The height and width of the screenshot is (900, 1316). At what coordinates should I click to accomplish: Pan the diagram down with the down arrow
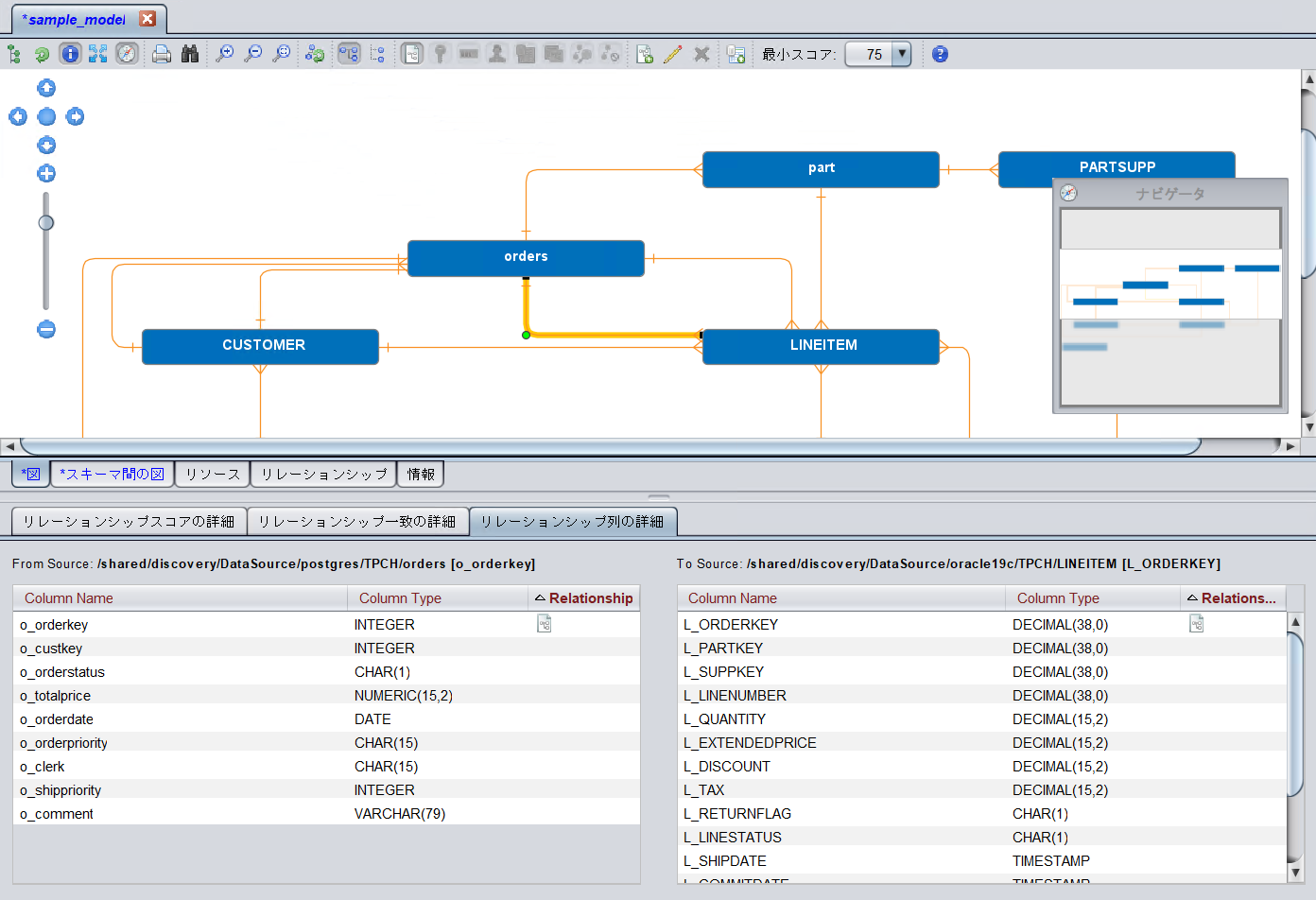46,145
